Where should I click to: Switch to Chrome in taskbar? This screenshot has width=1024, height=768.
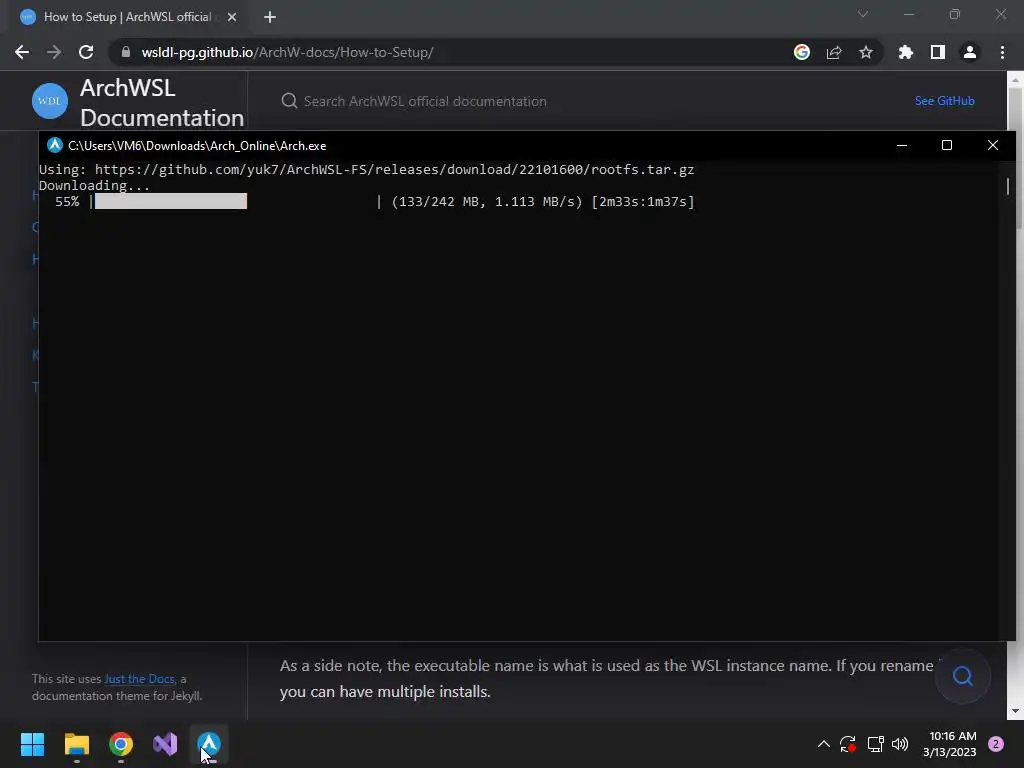tap(121, 744)
